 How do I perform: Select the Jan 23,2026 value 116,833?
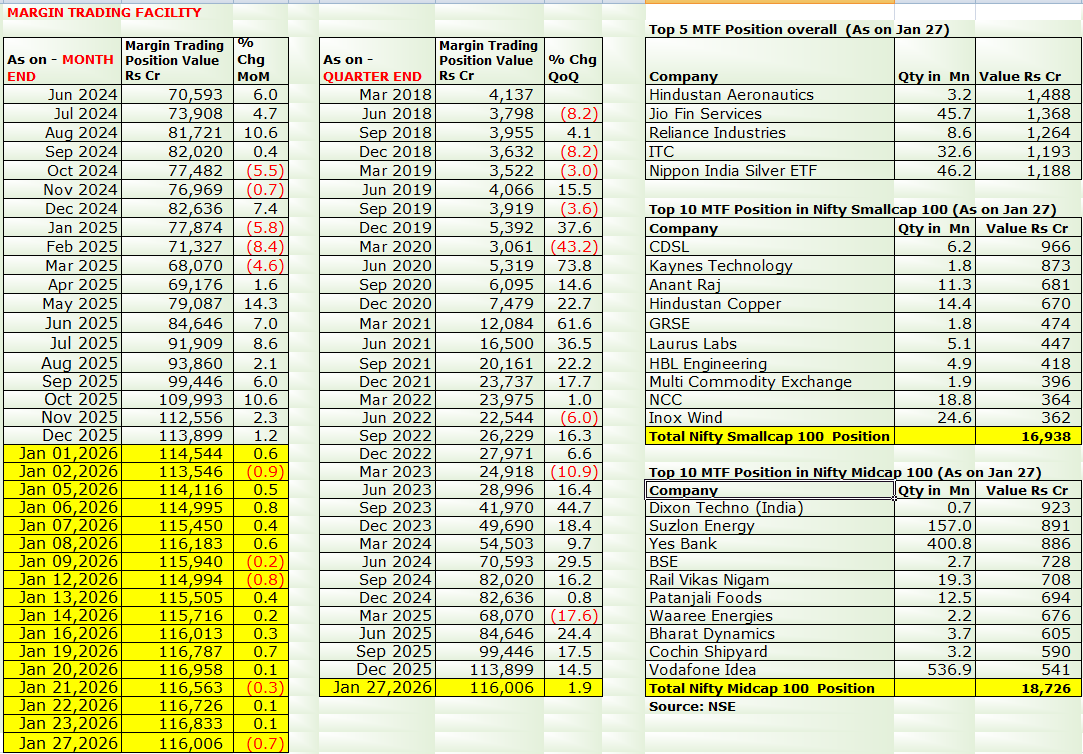[178, 723]
